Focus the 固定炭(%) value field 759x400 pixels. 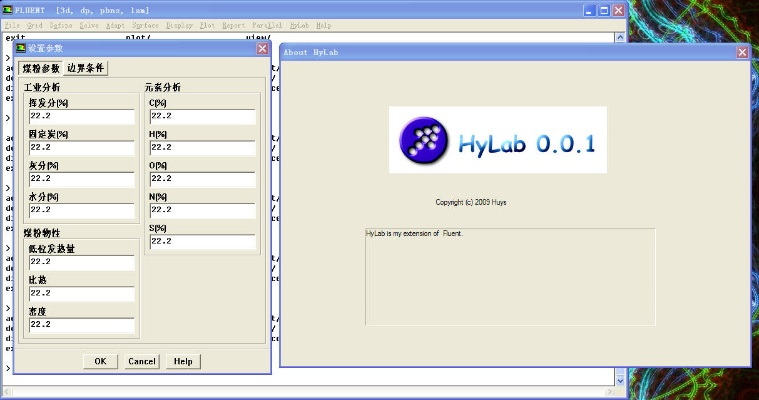[x=80, y=148]
